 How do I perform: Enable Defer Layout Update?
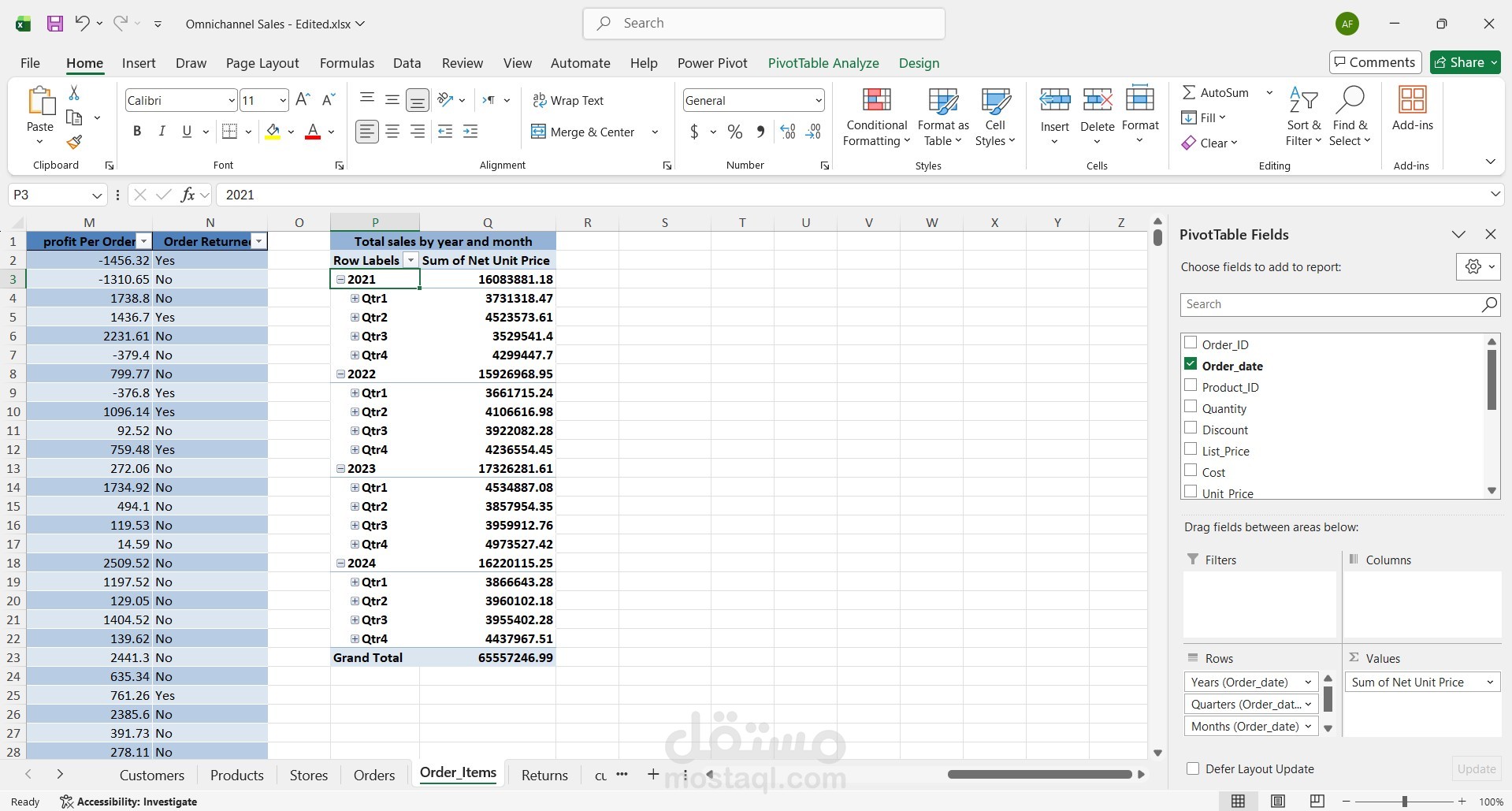pyautogui.click(x=1191, y=768)
